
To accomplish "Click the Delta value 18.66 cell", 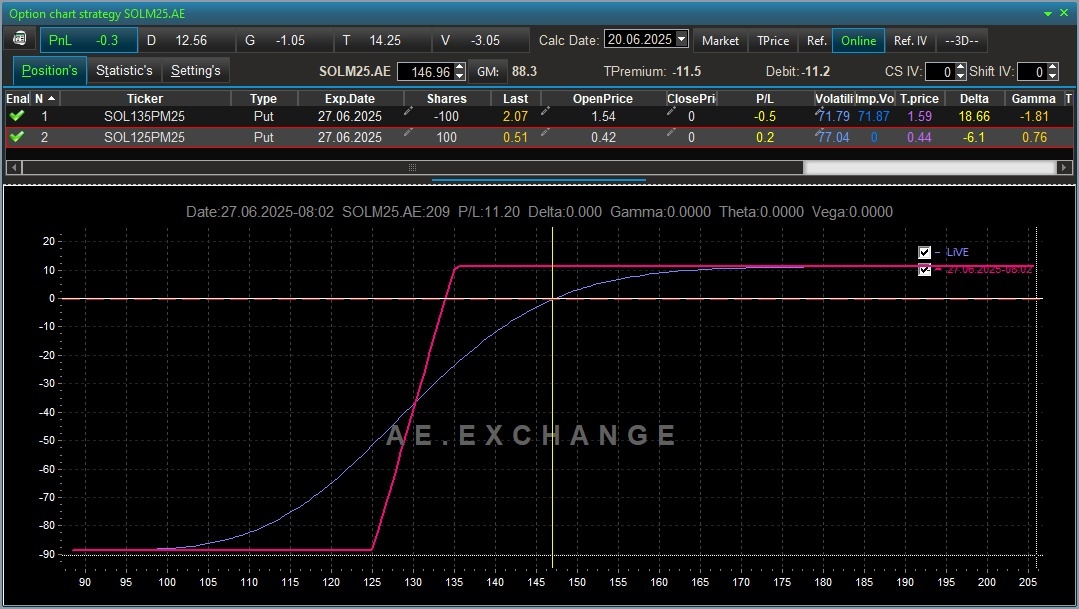I will [974, 116].
